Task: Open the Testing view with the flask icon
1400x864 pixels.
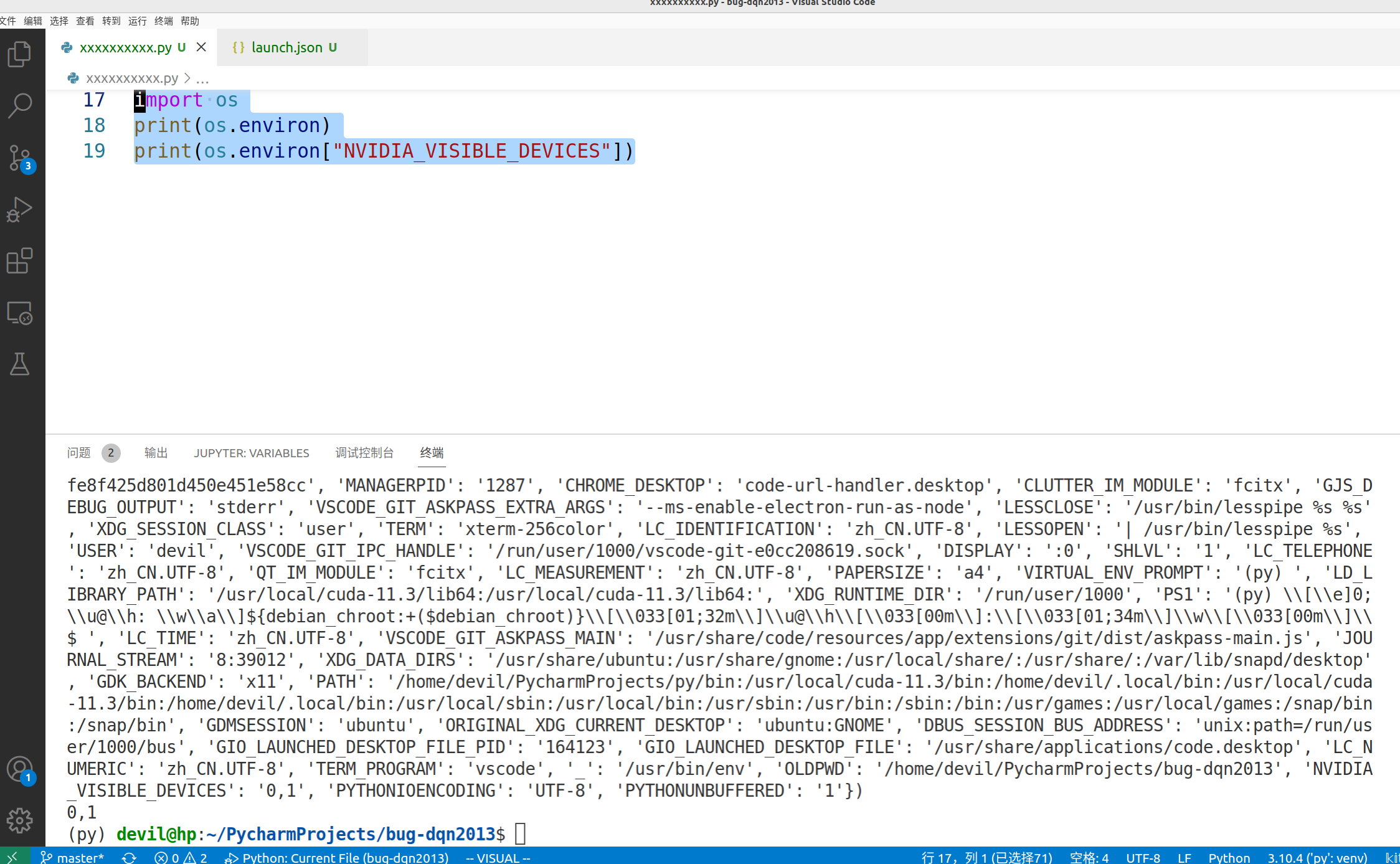Action: click(19, 365)
